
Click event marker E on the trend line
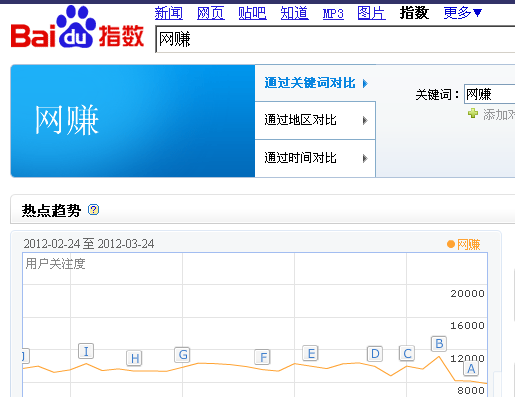[311, 353]
